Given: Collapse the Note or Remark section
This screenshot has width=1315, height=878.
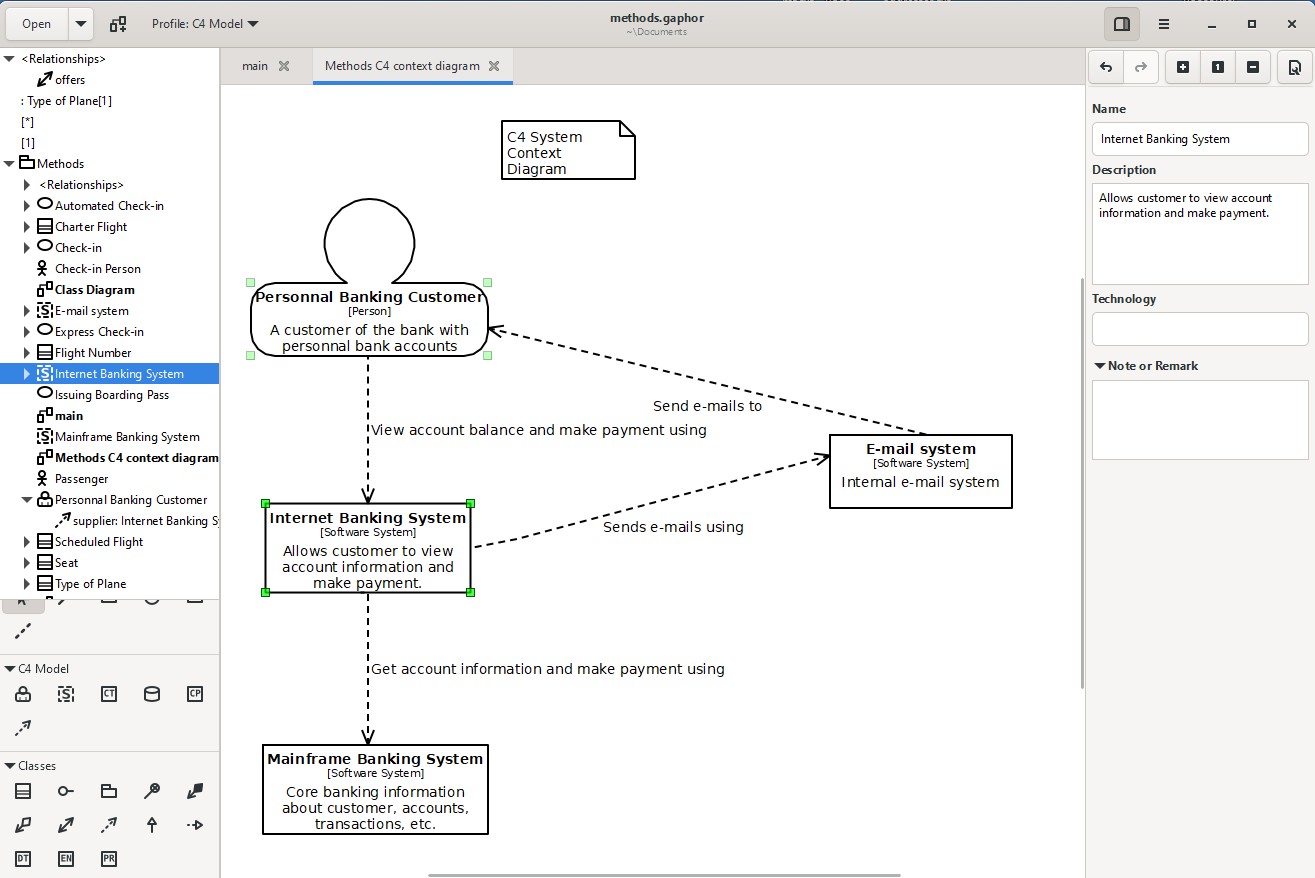Looking at the screenshot, I should click(1098, 365).
